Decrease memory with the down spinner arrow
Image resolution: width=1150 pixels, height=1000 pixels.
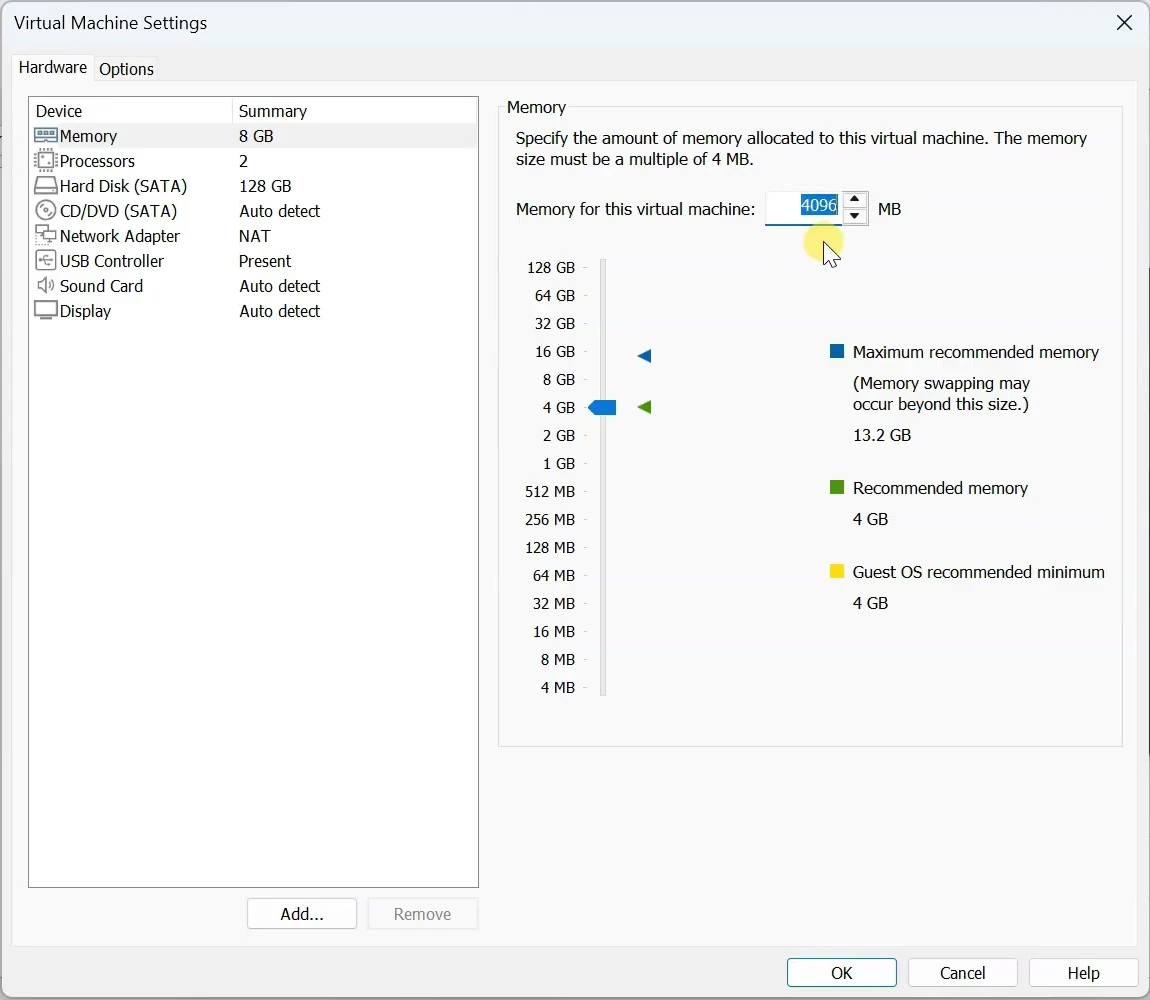click(x=854, y=216)
